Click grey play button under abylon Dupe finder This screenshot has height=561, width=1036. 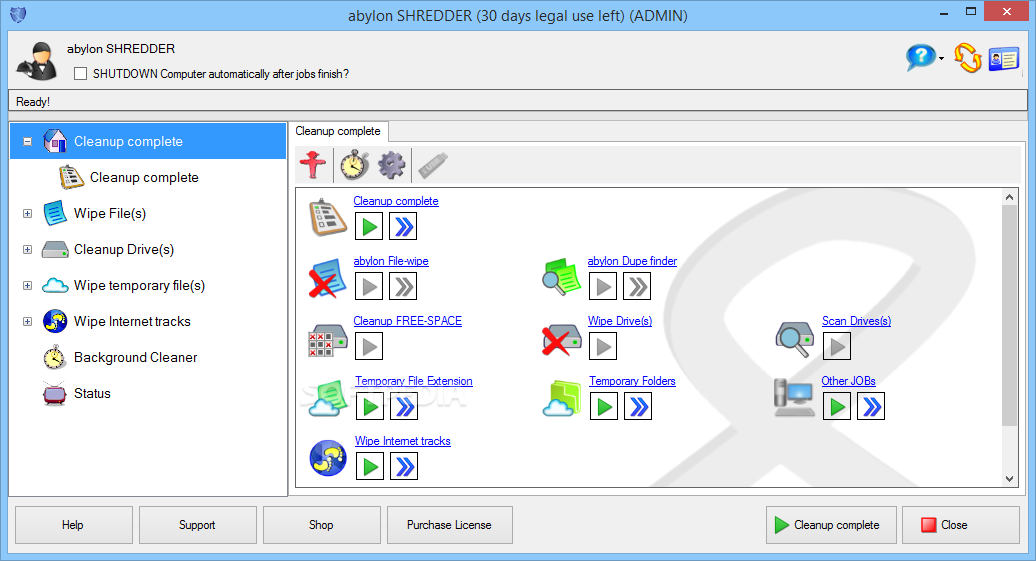click(603, 287)
